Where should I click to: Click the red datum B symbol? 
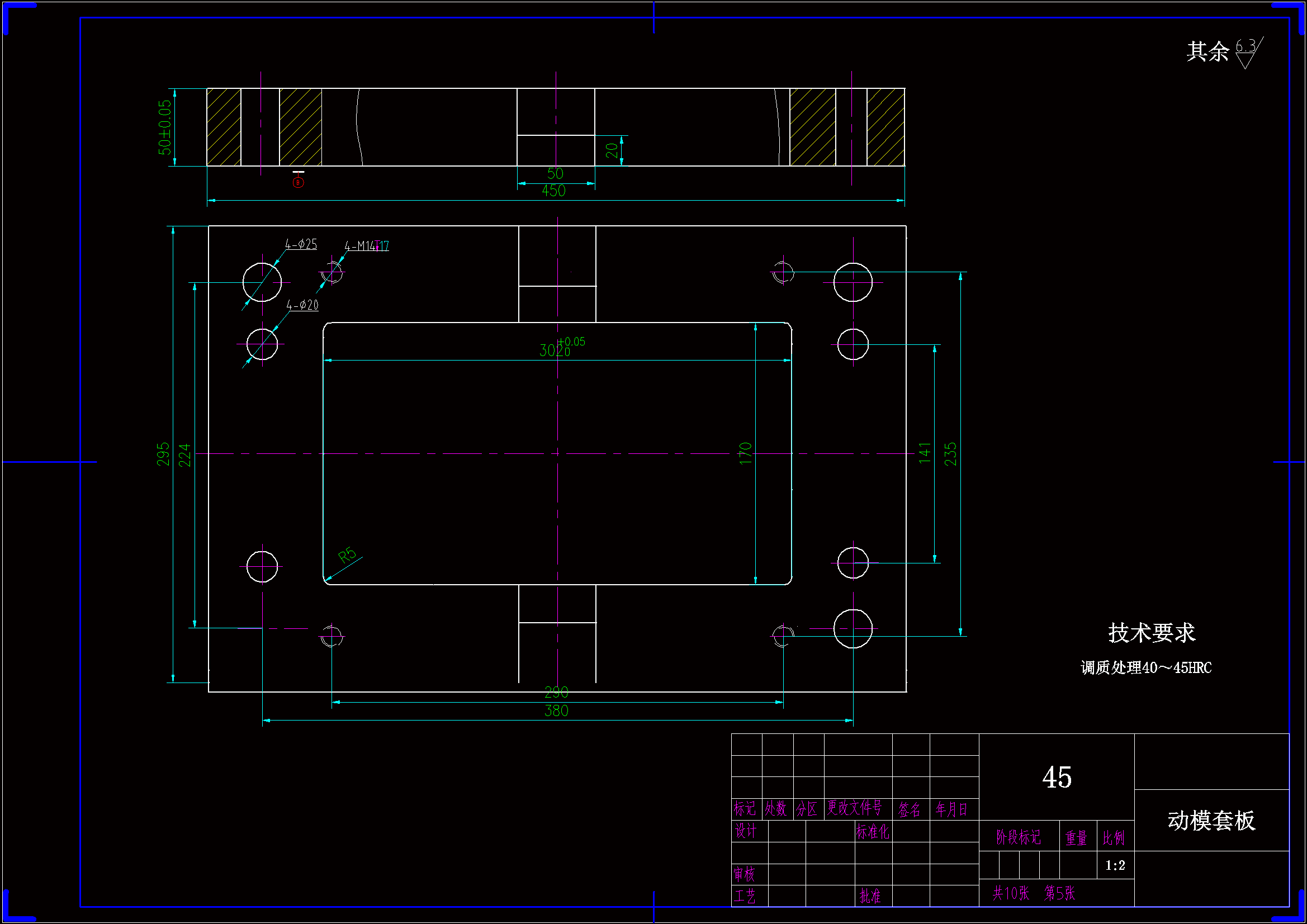click(298, 182)
